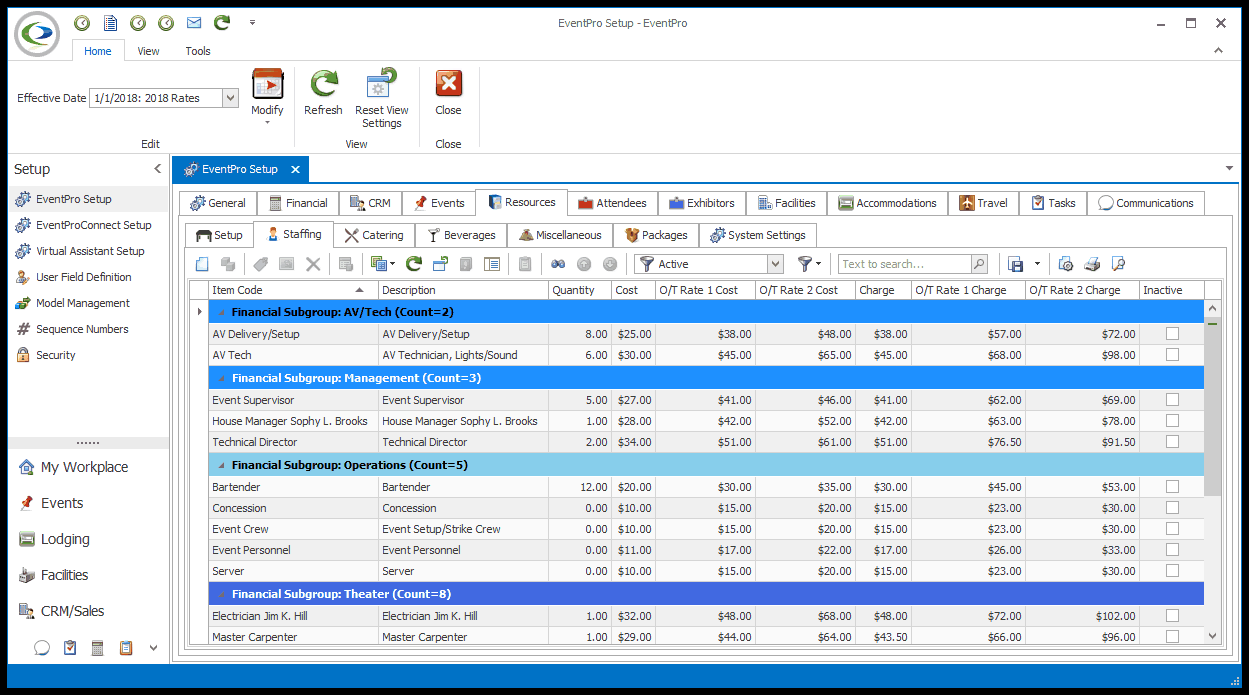Click the print preview icon

[x=1119, y=264]
